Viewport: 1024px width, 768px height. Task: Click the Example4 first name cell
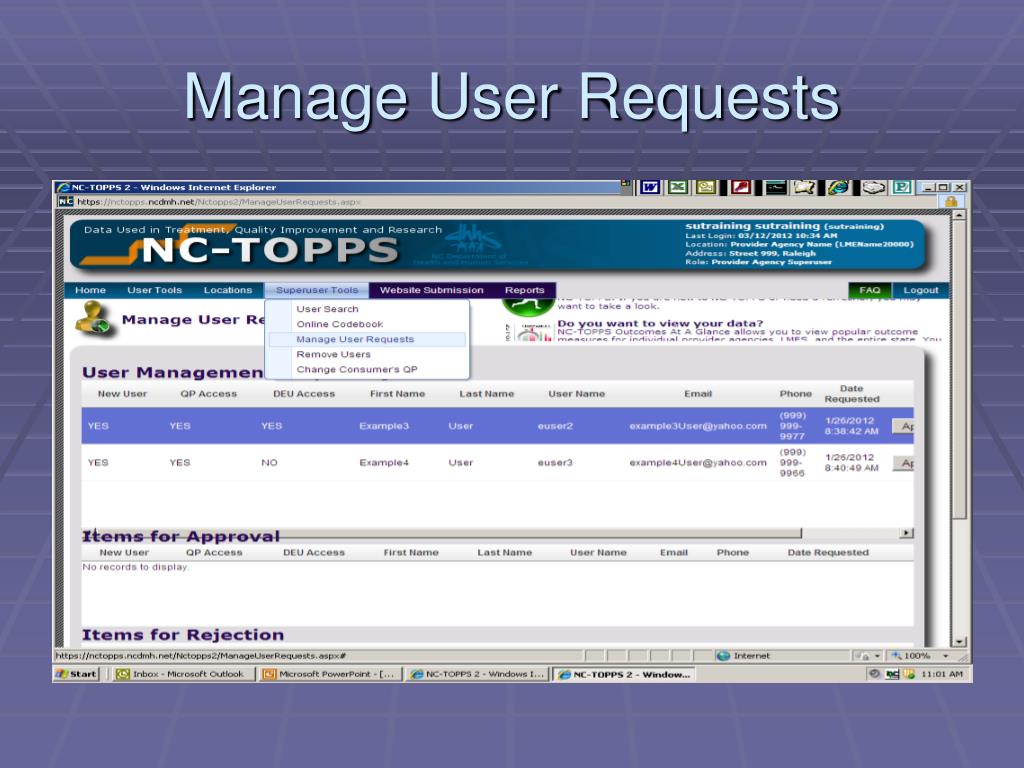(384, 462)
